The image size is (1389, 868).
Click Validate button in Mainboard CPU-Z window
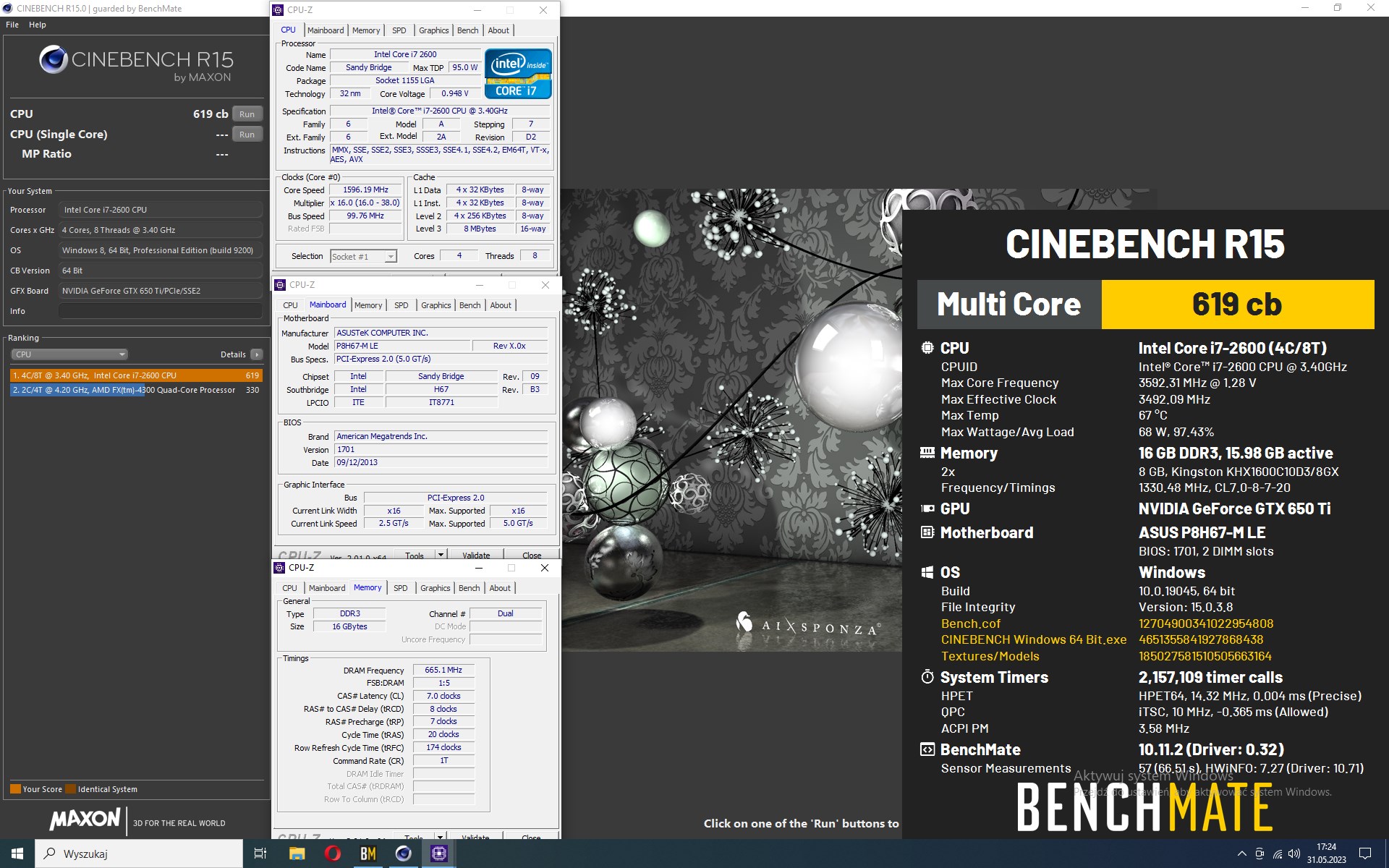coord(476,555)
